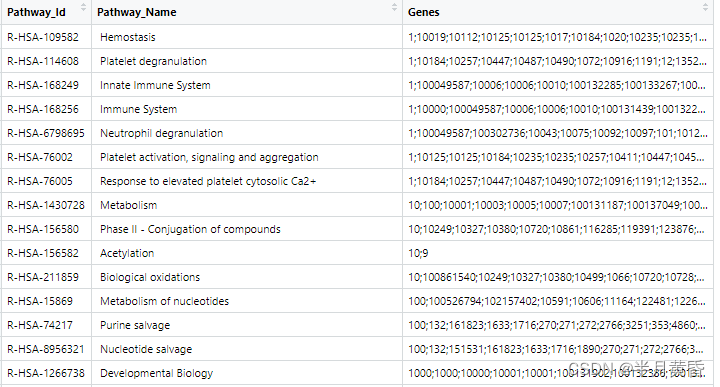Select the R-HSA-114608 id cell

46,61
